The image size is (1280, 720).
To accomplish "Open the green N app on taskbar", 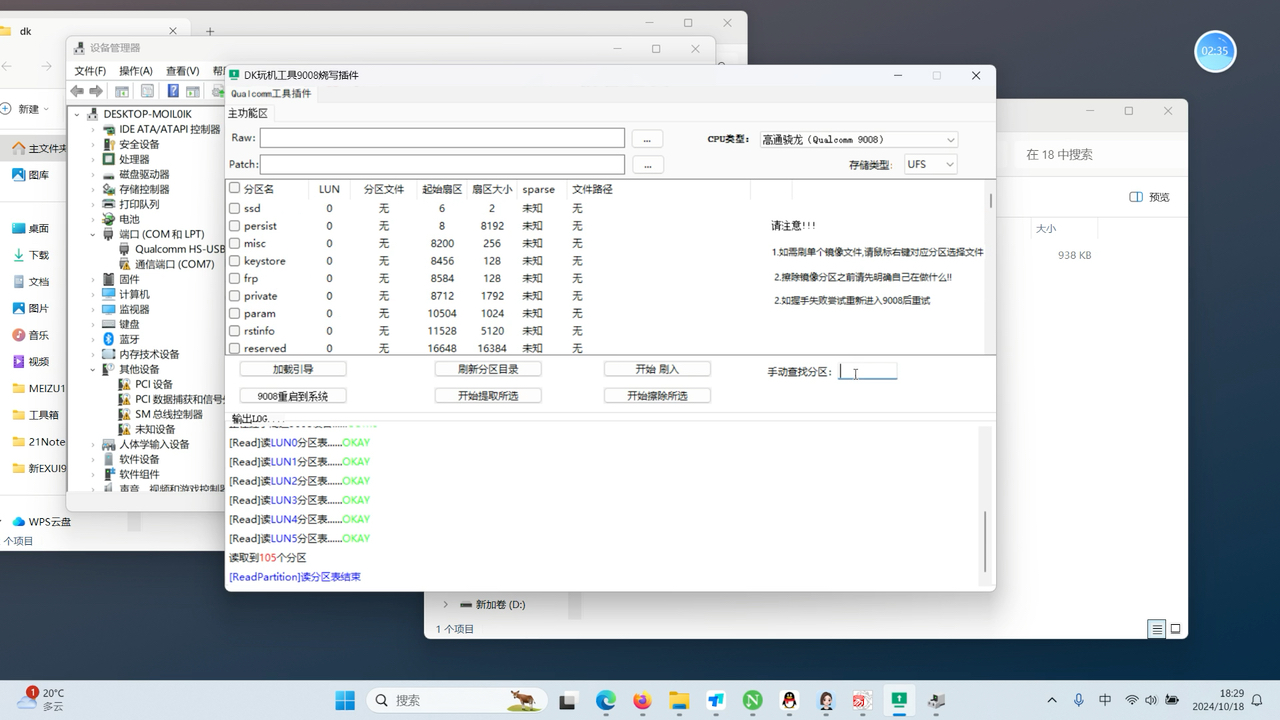I will [752, 700].
